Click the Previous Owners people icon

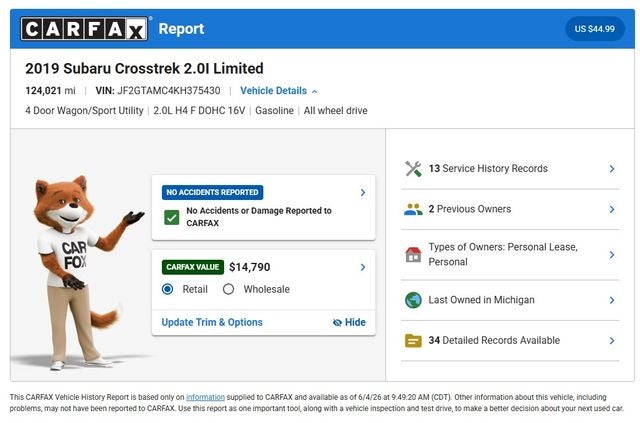tap(413, 209)
